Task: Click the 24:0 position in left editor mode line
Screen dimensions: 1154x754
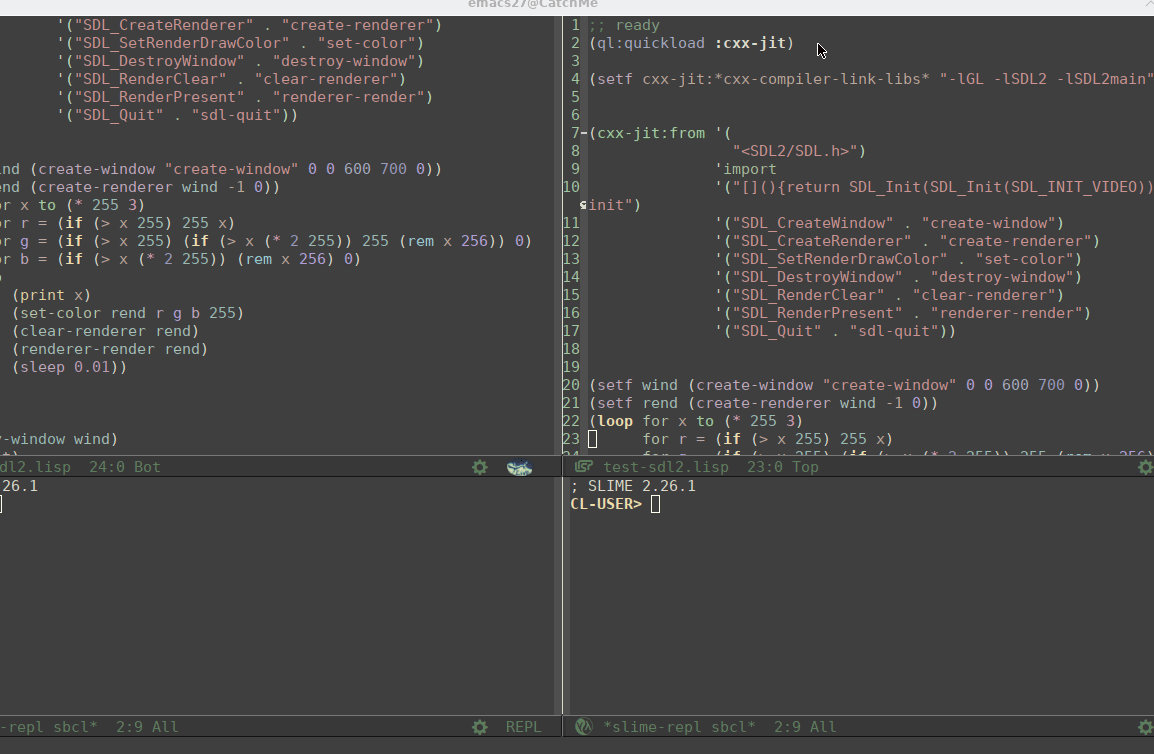Action: [x=107, y=467]
